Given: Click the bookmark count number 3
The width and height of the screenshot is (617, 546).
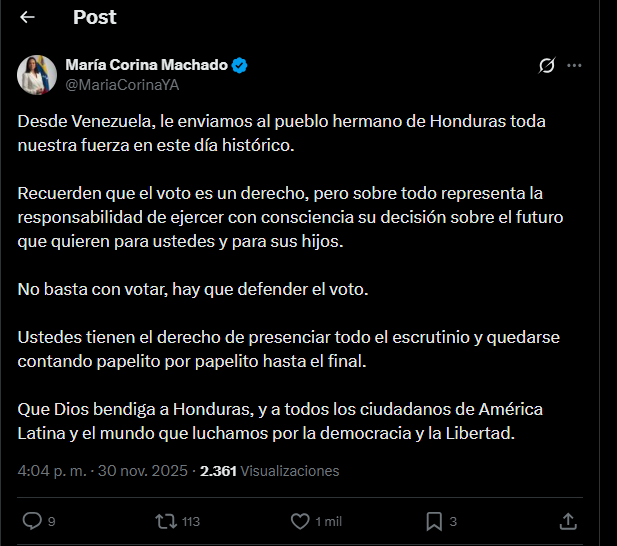Looking at the screenshot, I should point(453,521).
